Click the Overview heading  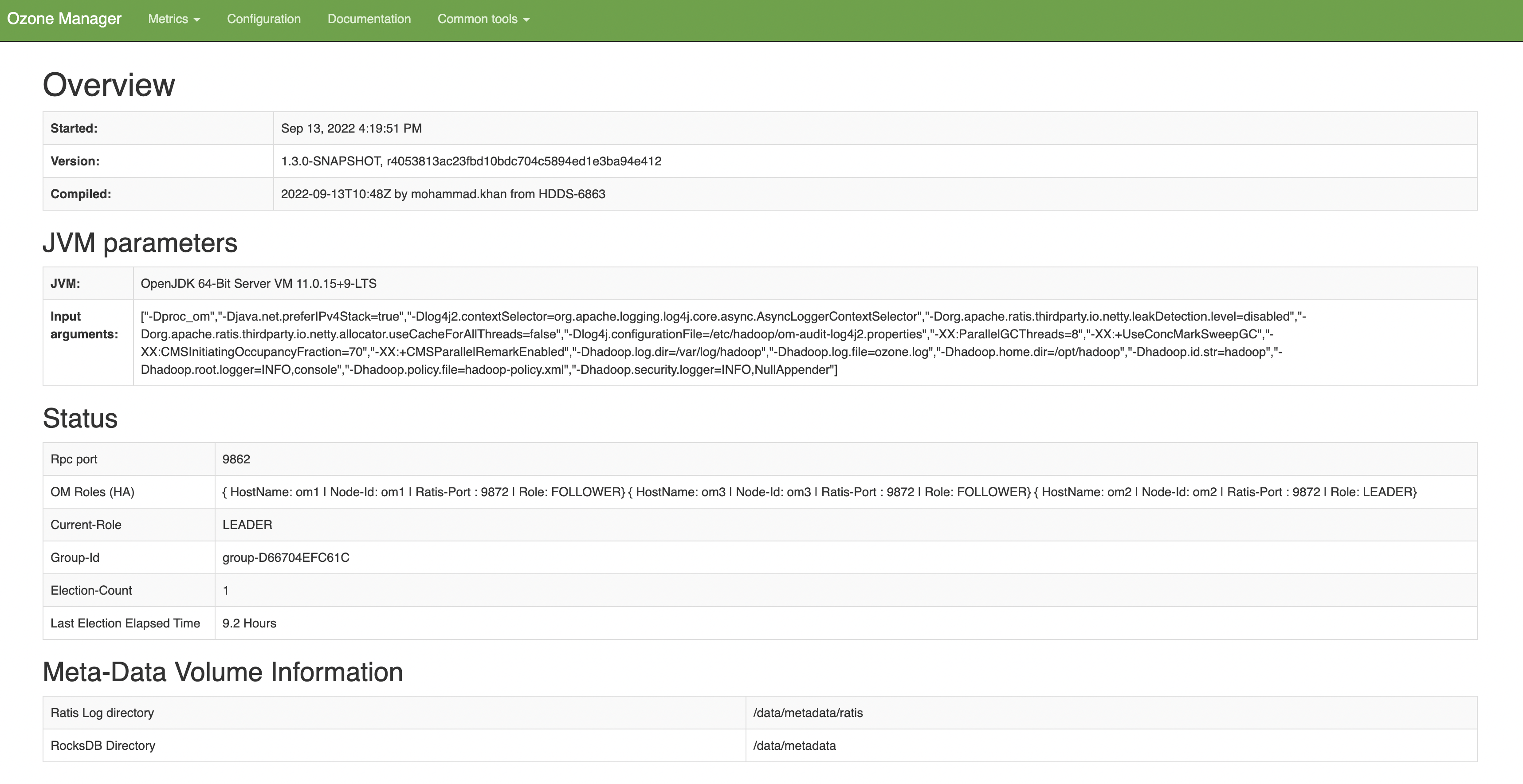click(x=109, y=85)
